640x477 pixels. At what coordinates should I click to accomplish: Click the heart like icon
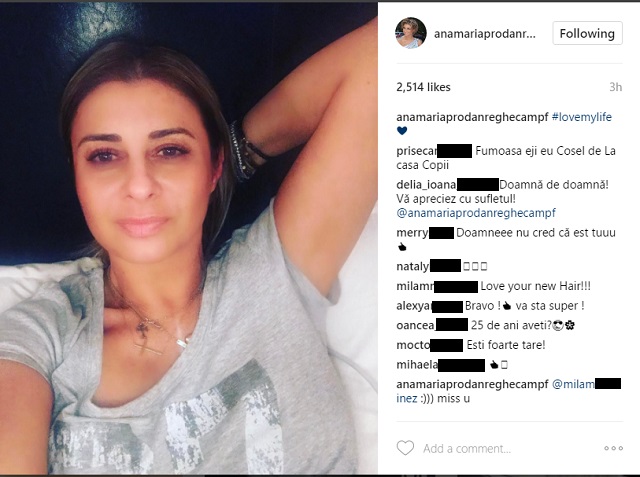click(x=405, y=448)
